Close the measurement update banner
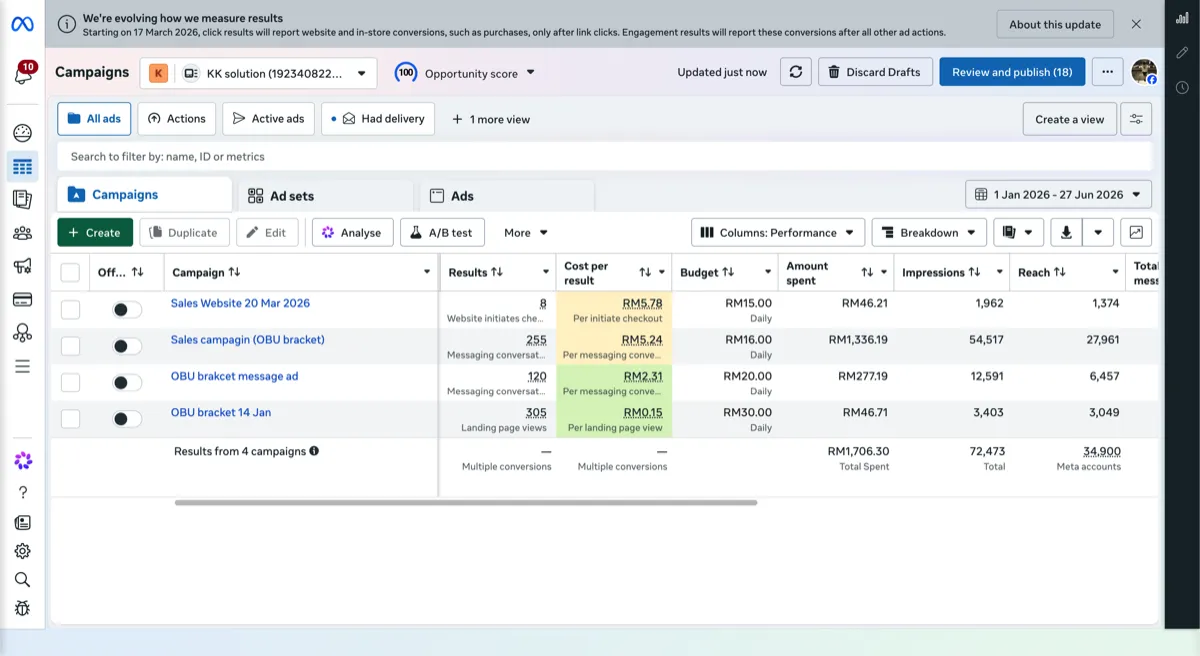Image resolution: width=1200 pixels, height=656 pixels. coord(1136,24)
